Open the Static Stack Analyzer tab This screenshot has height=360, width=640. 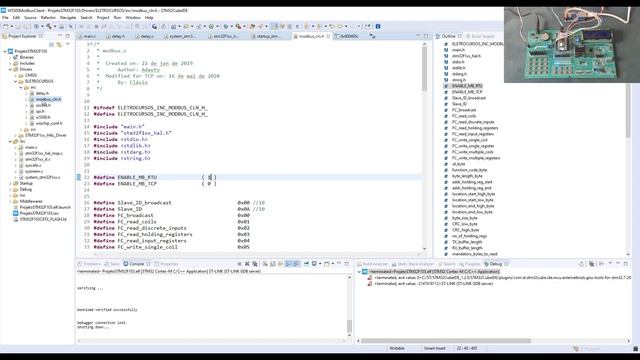413,264
